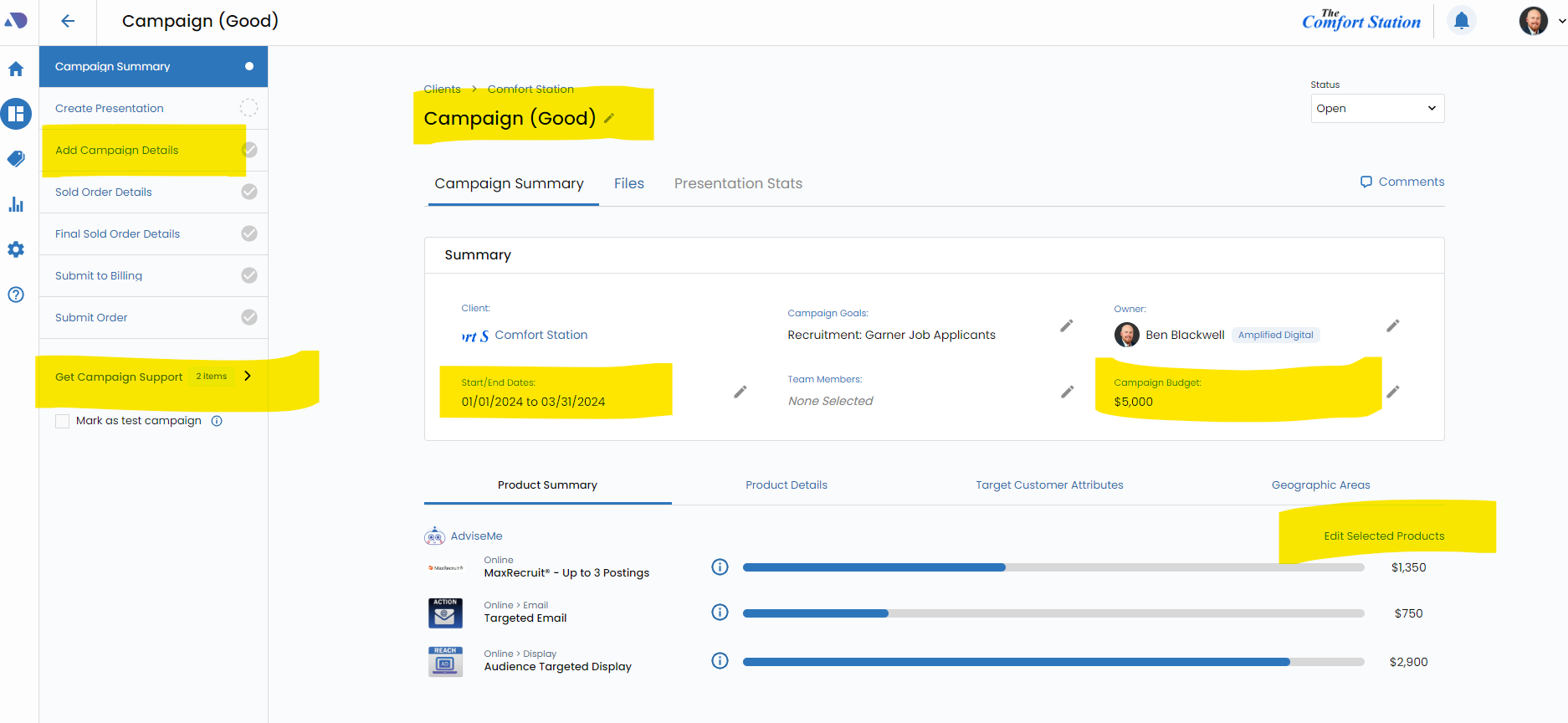Switch to the Product Details tab
Image resolution: width=1568 pixels, height=723 pixels.
click(786, 485)
